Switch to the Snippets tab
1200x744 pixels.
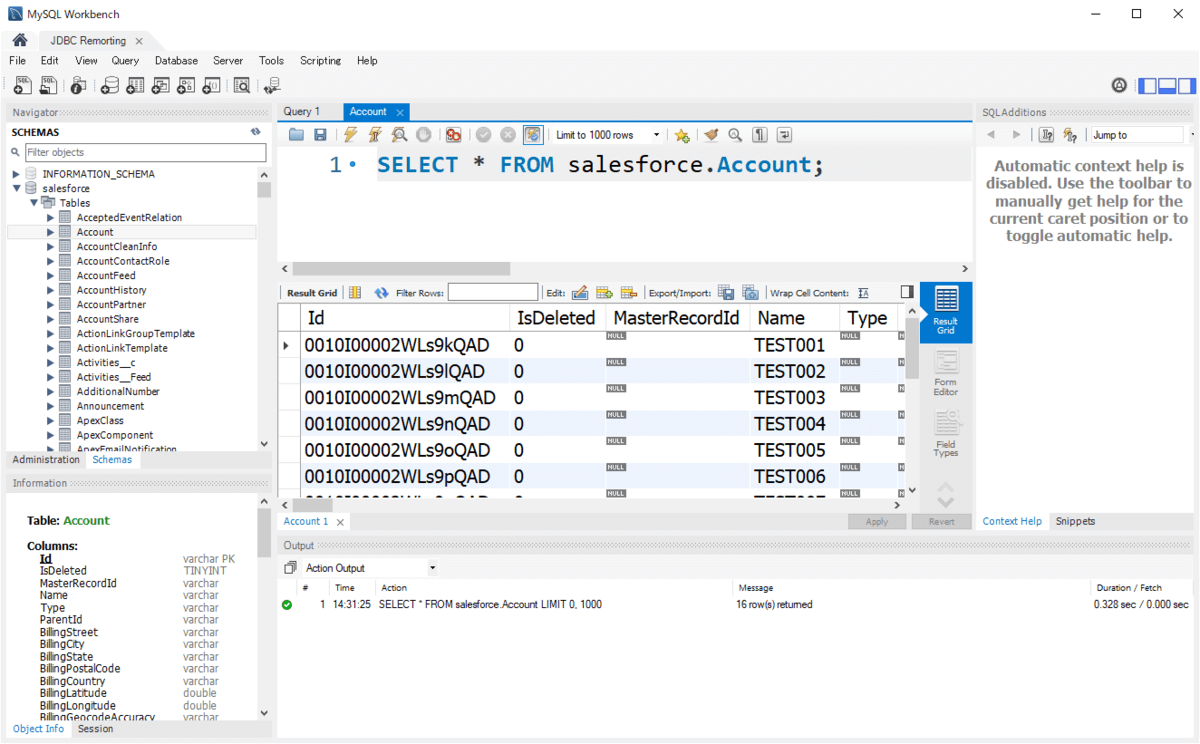pyautogui.click(x=1075, y=521)
